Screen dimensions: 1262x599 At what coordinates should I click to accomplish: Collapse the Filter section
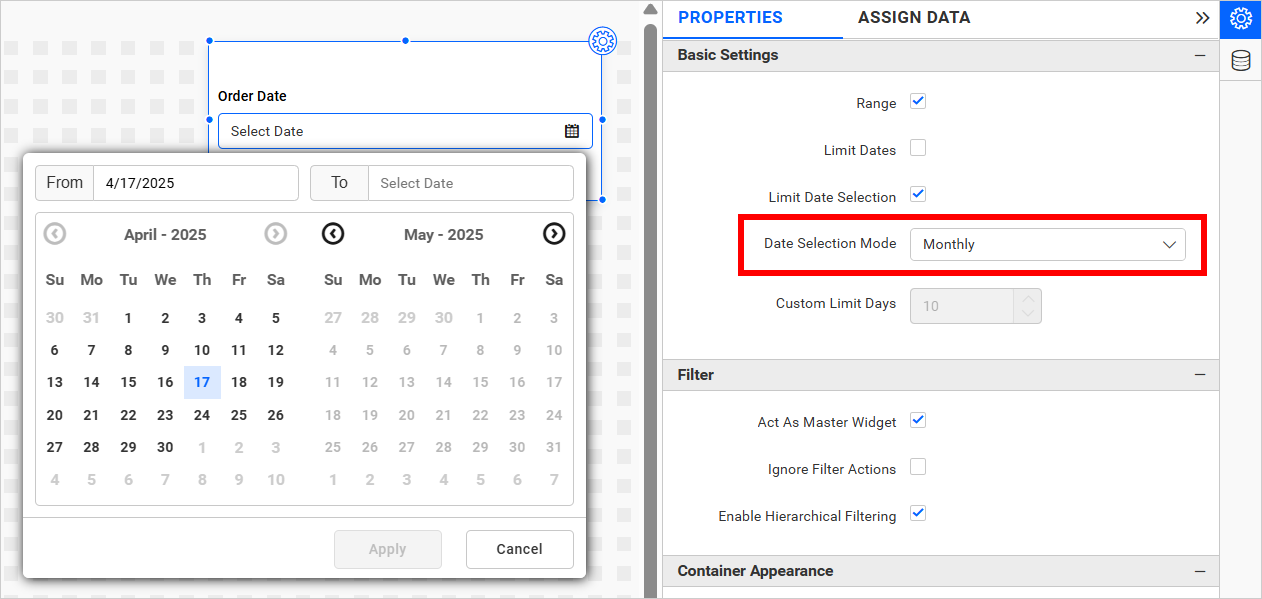[x=1200, y=375]
